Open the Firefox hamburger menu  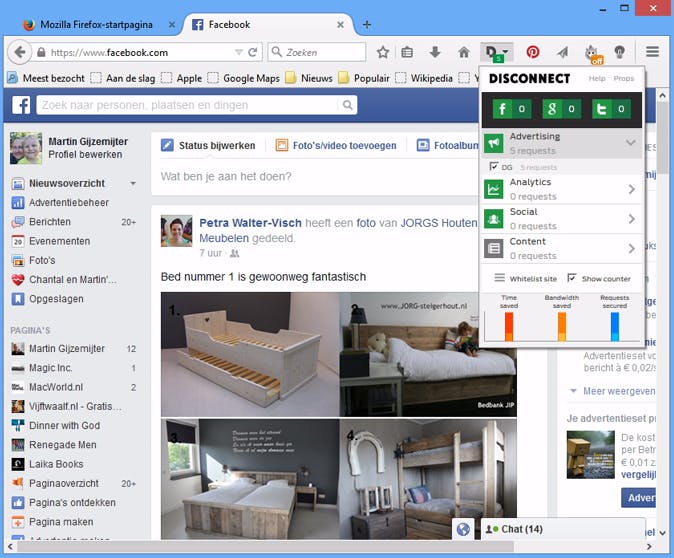(x=652, y=52)
